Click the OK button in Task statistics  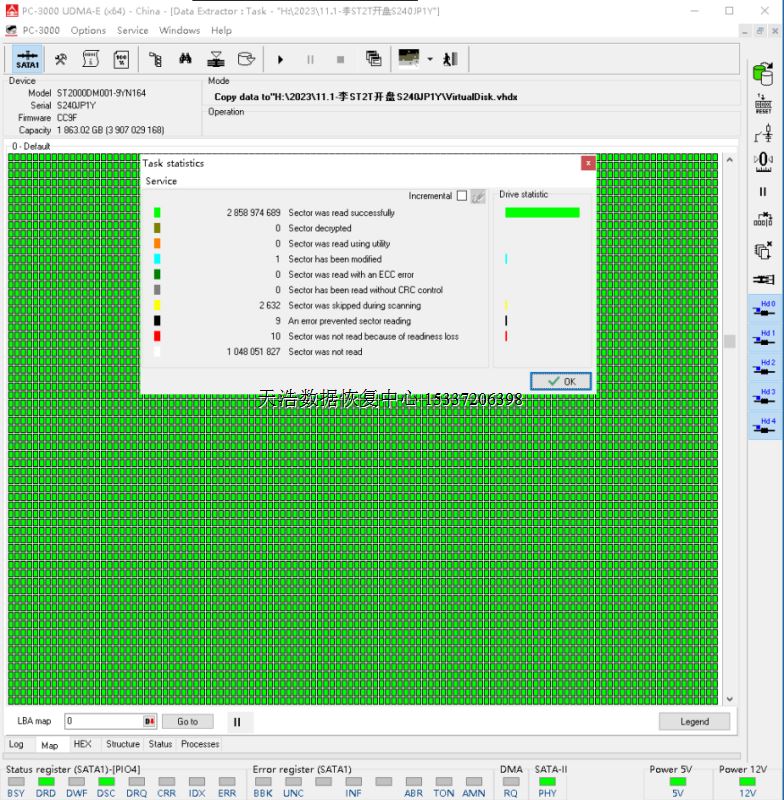pos(561,381)
